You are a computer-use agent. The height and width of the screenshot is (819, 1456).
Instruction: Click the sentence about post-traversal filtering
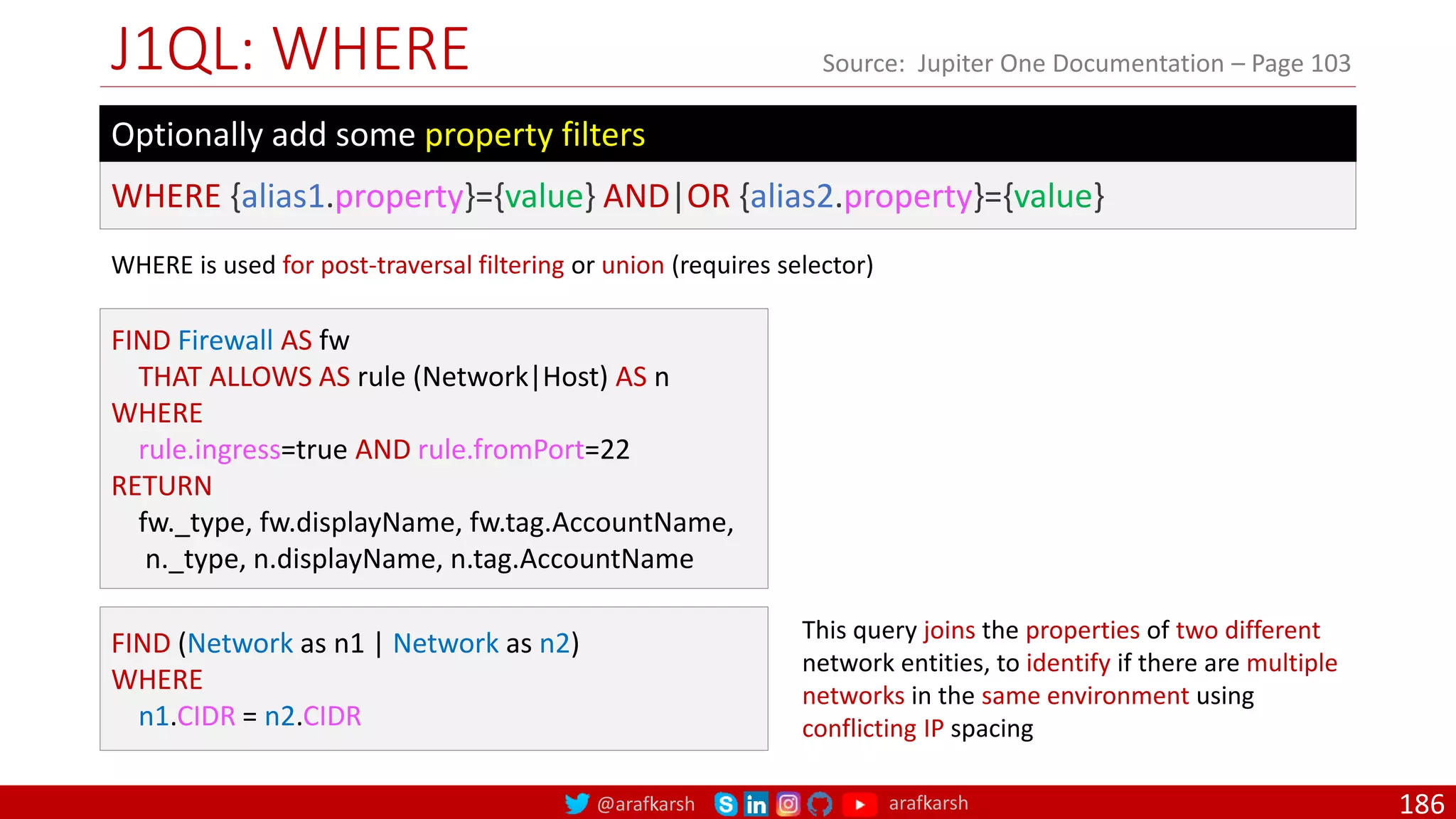click(492, 265)
